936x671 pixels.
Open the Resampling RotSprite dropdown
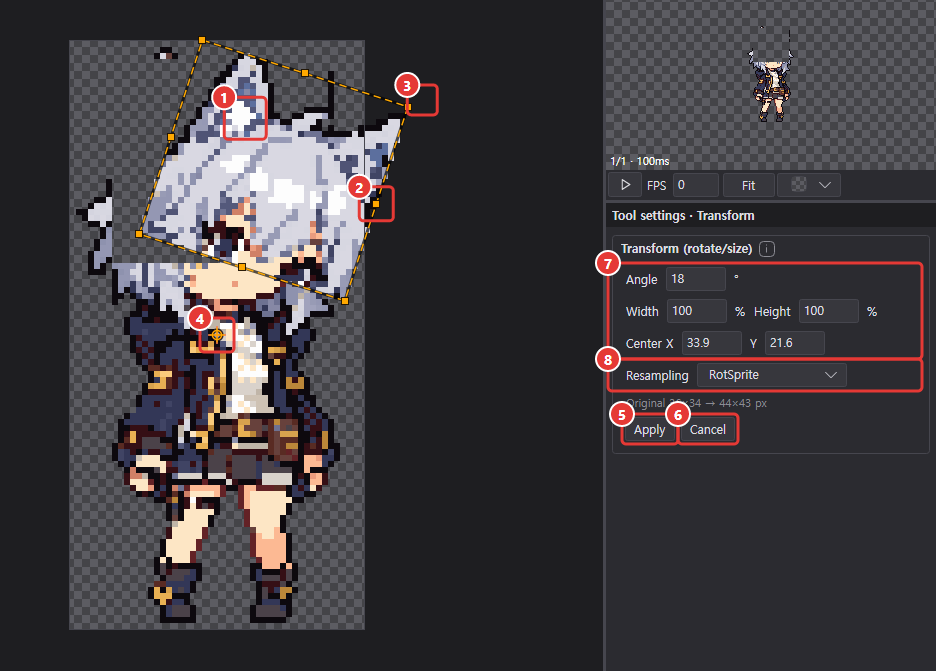click(771, 375)
